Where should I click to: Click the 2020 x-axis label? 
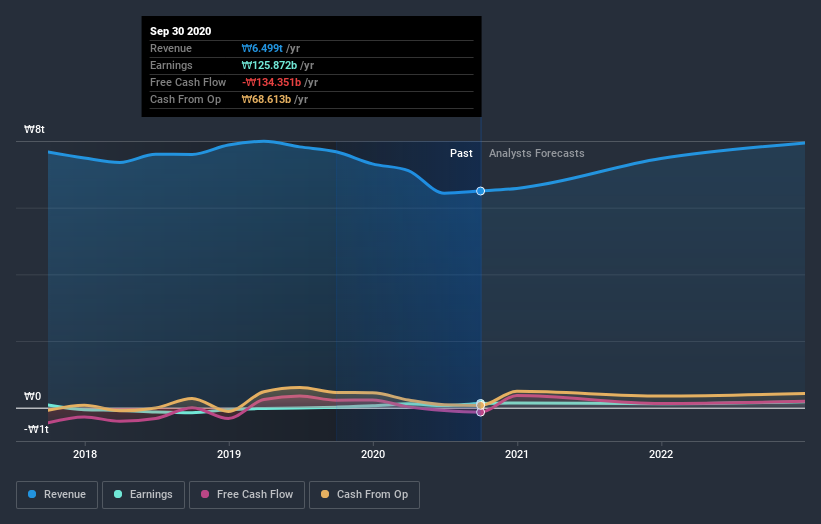373,454
